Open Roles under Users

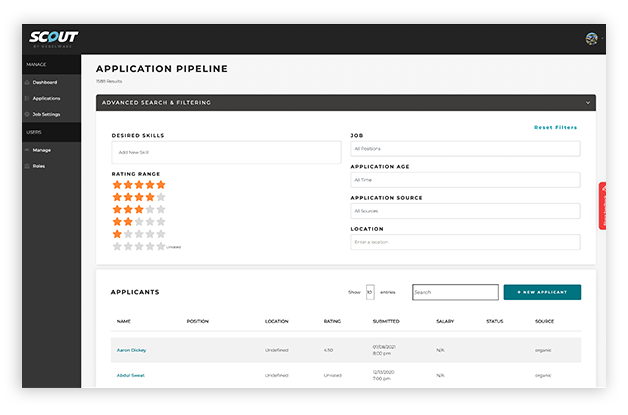(x=39, y=166)
